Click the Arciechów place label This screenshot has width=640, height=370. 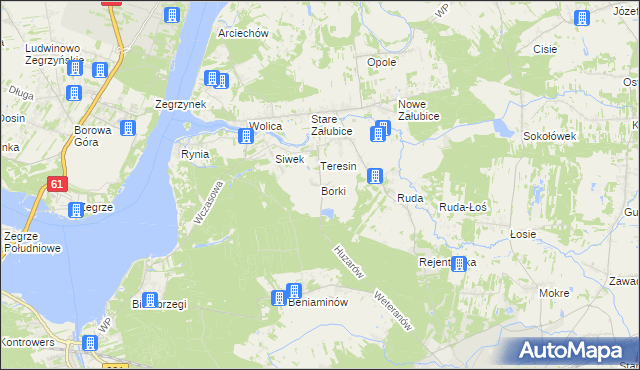[243, 33]
